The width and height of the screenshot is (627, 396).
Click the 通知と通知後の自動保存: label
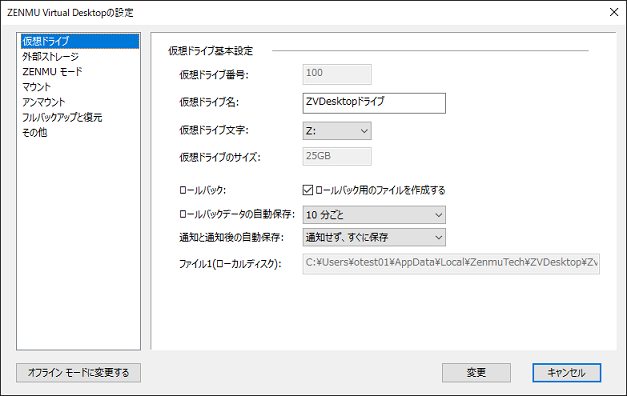coord(231,237)
